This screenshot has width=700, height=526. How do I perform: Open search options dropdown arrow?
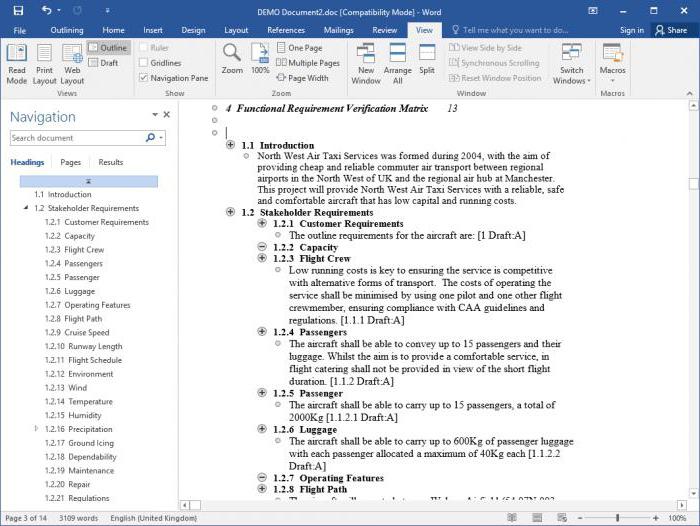coord(161,138)
